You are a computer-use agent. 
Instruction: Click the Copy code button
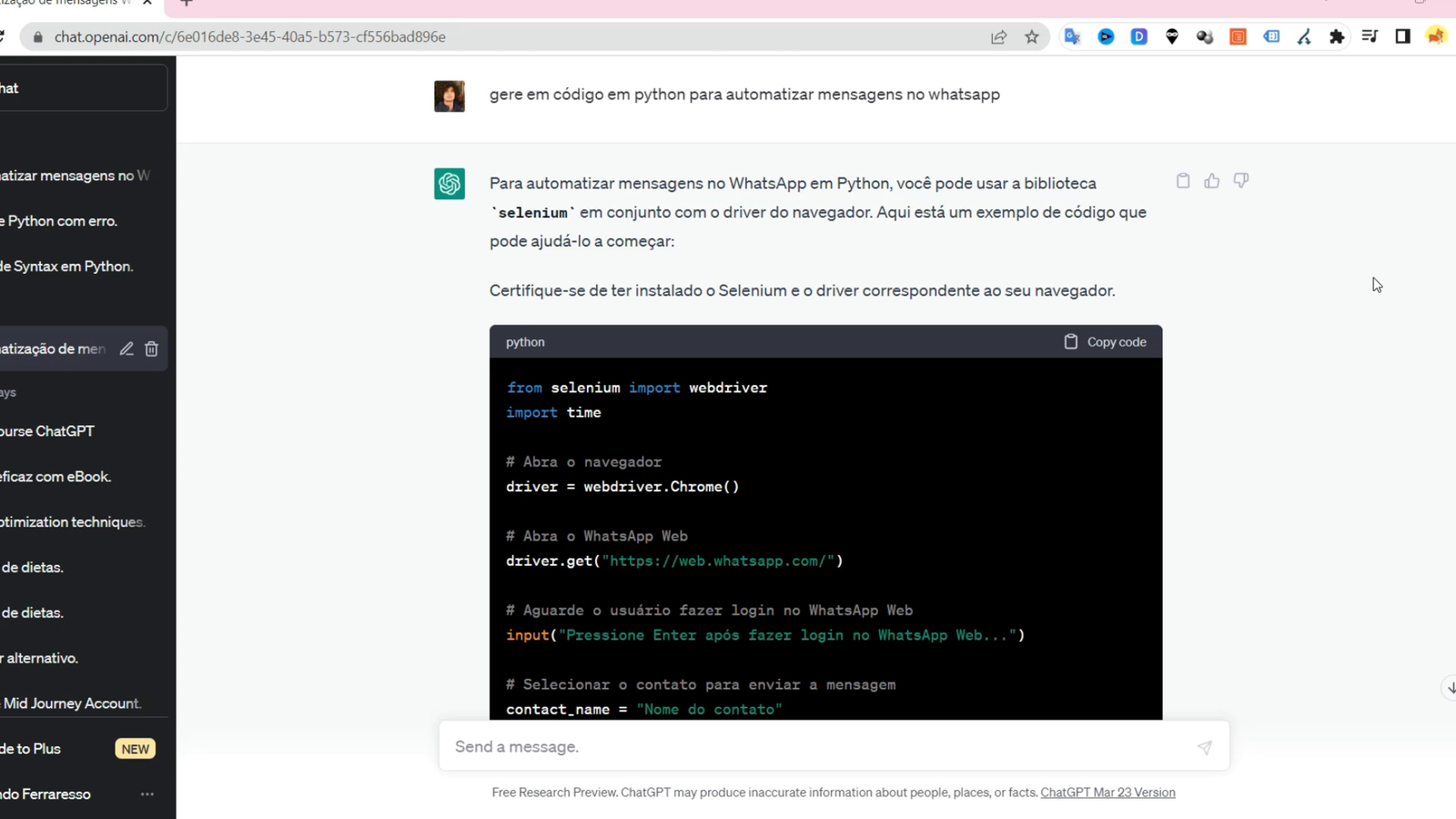coord(1106,342)
